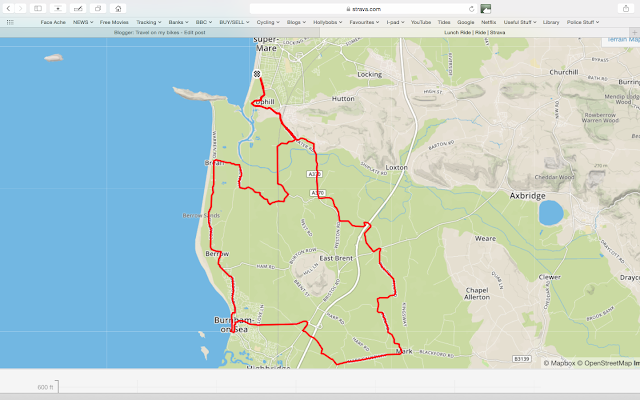This screenshot has height=400, width=640.
Task: Expand the Tracking bookmarks folder
Action: pos(149,22)
